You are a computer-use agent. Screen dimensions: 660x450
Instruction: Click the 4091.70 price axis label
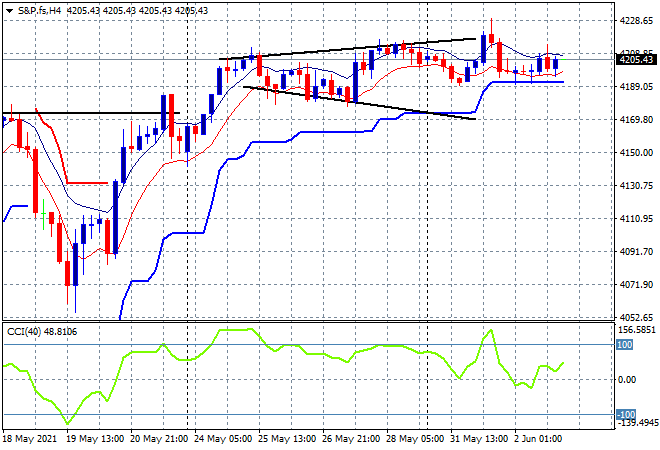point(636,252)
